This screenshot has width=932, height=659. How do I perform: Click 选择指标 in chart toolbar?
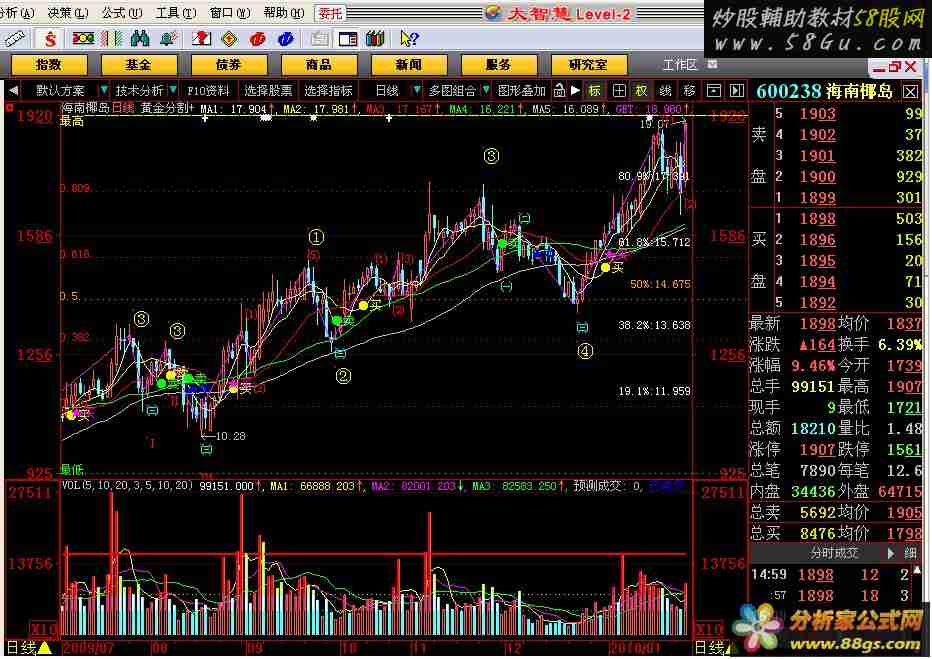click(x=328, y=90)
